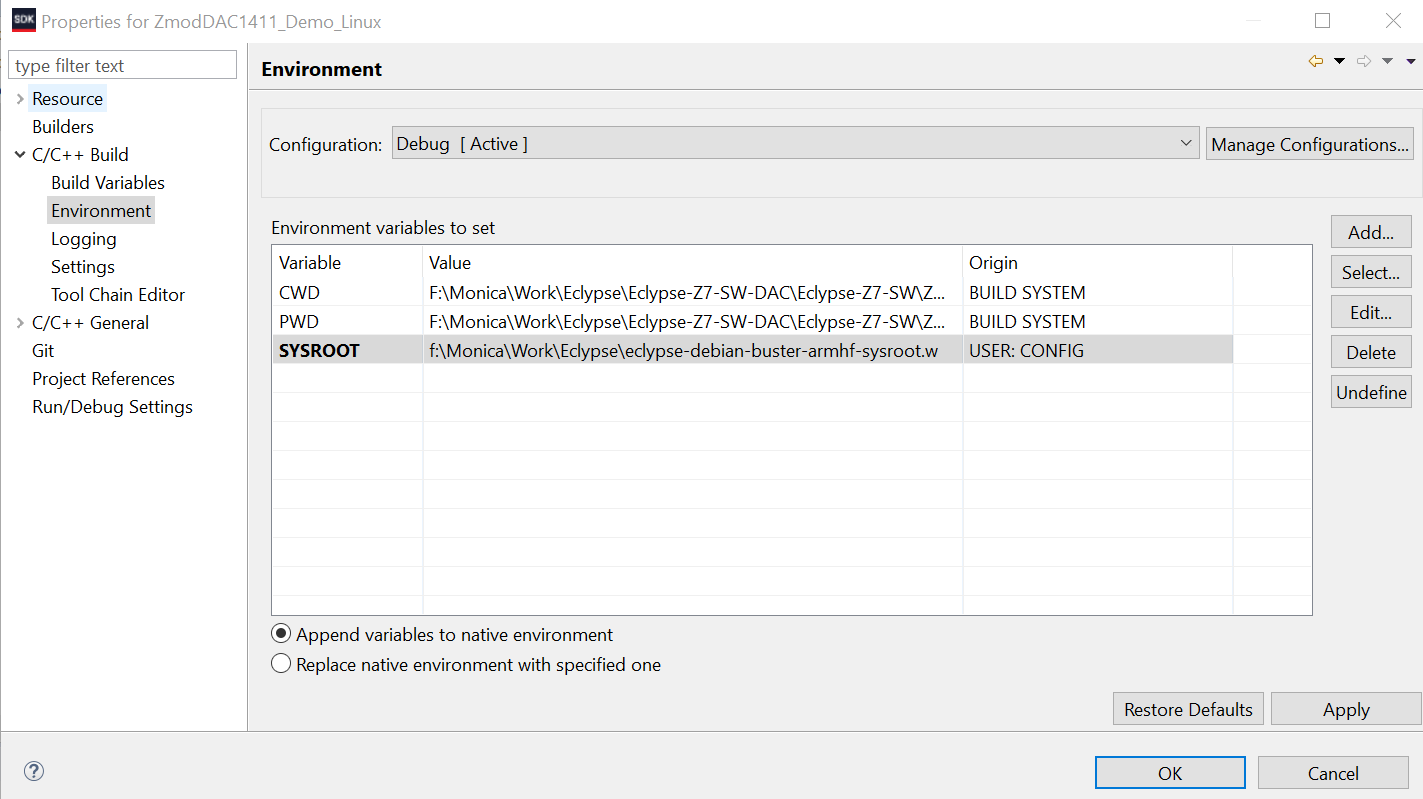Select Tool Chain Editor in the tree
This screenshot has height=799, width=1423.
[x=118, y=295]
